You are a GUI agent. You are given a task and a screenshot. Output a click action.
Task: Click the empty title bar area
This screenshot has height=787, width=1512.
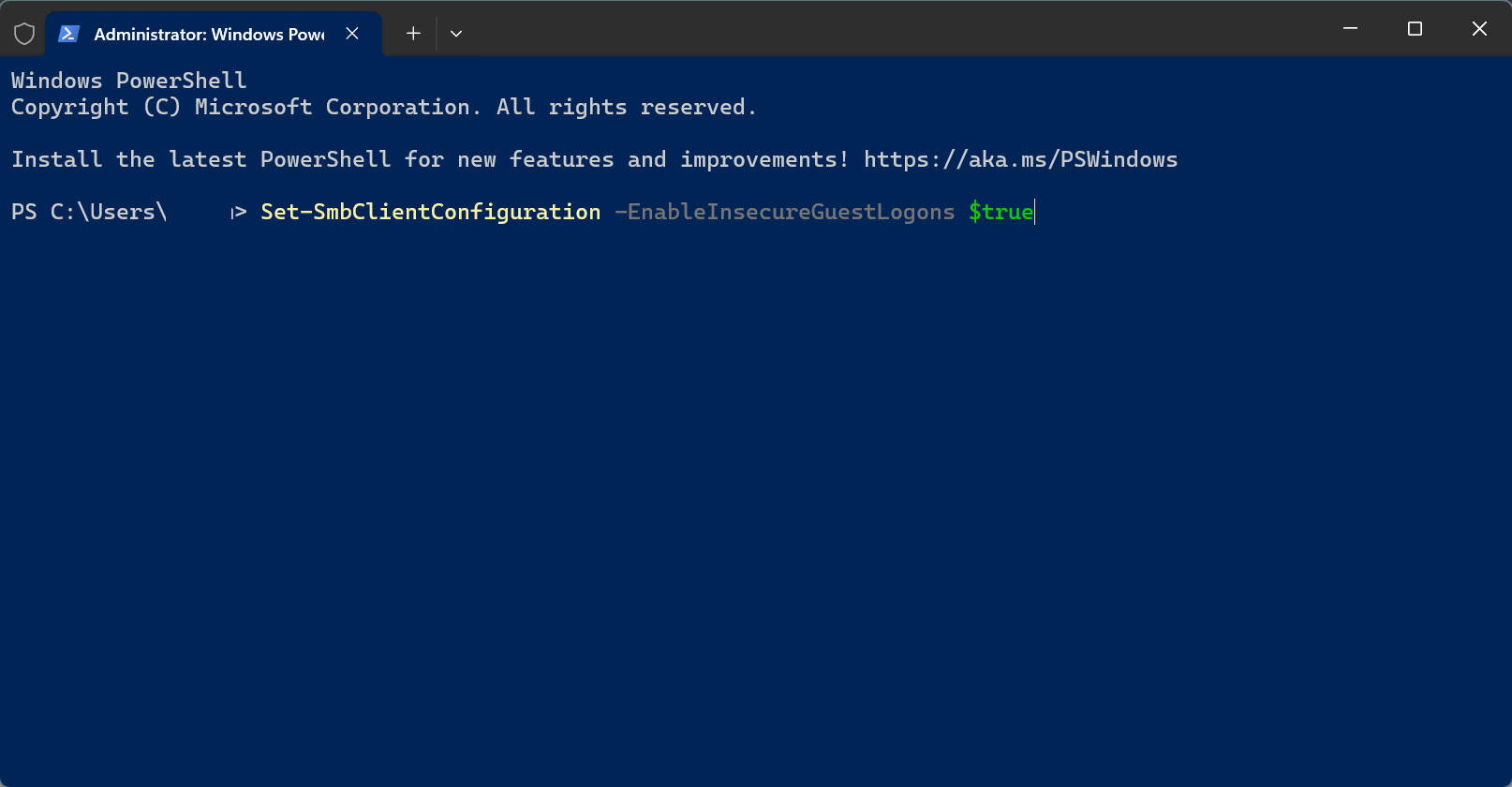[x=890, y=29]
